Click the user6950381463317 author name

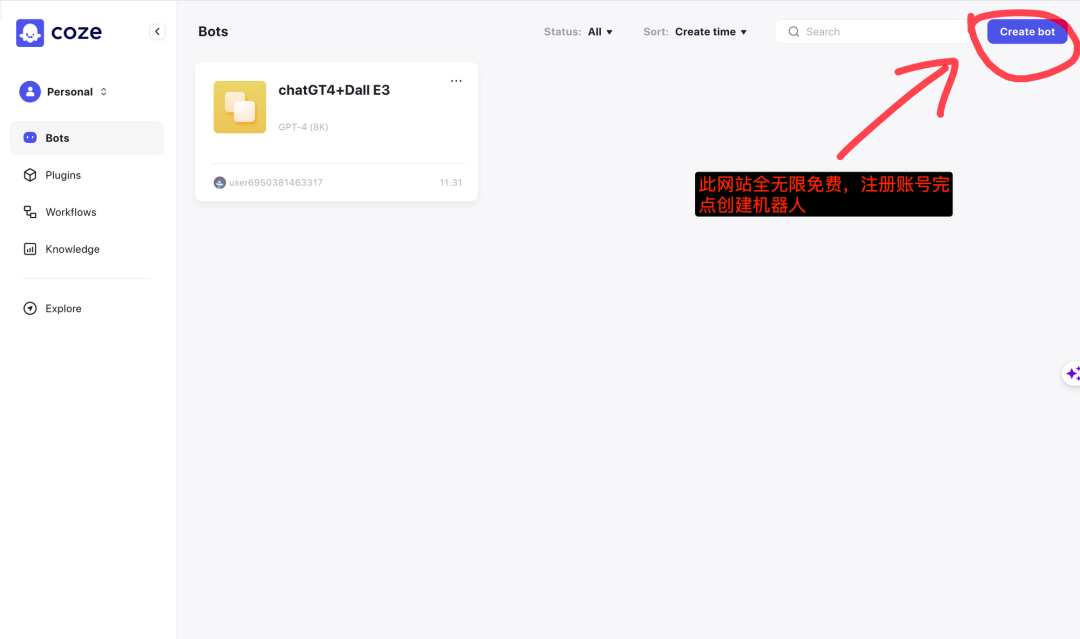point(276,182)
